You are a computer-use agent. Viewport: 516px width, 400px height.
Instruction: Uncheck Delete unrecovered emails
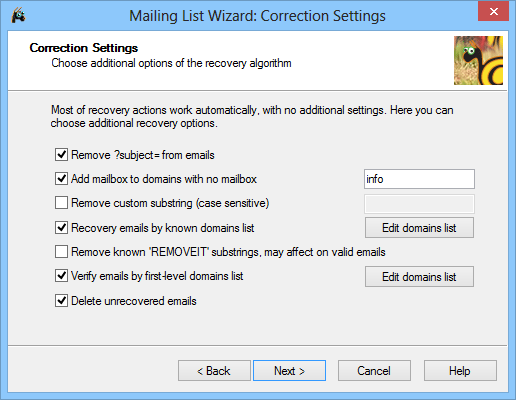tap(61, 301)
